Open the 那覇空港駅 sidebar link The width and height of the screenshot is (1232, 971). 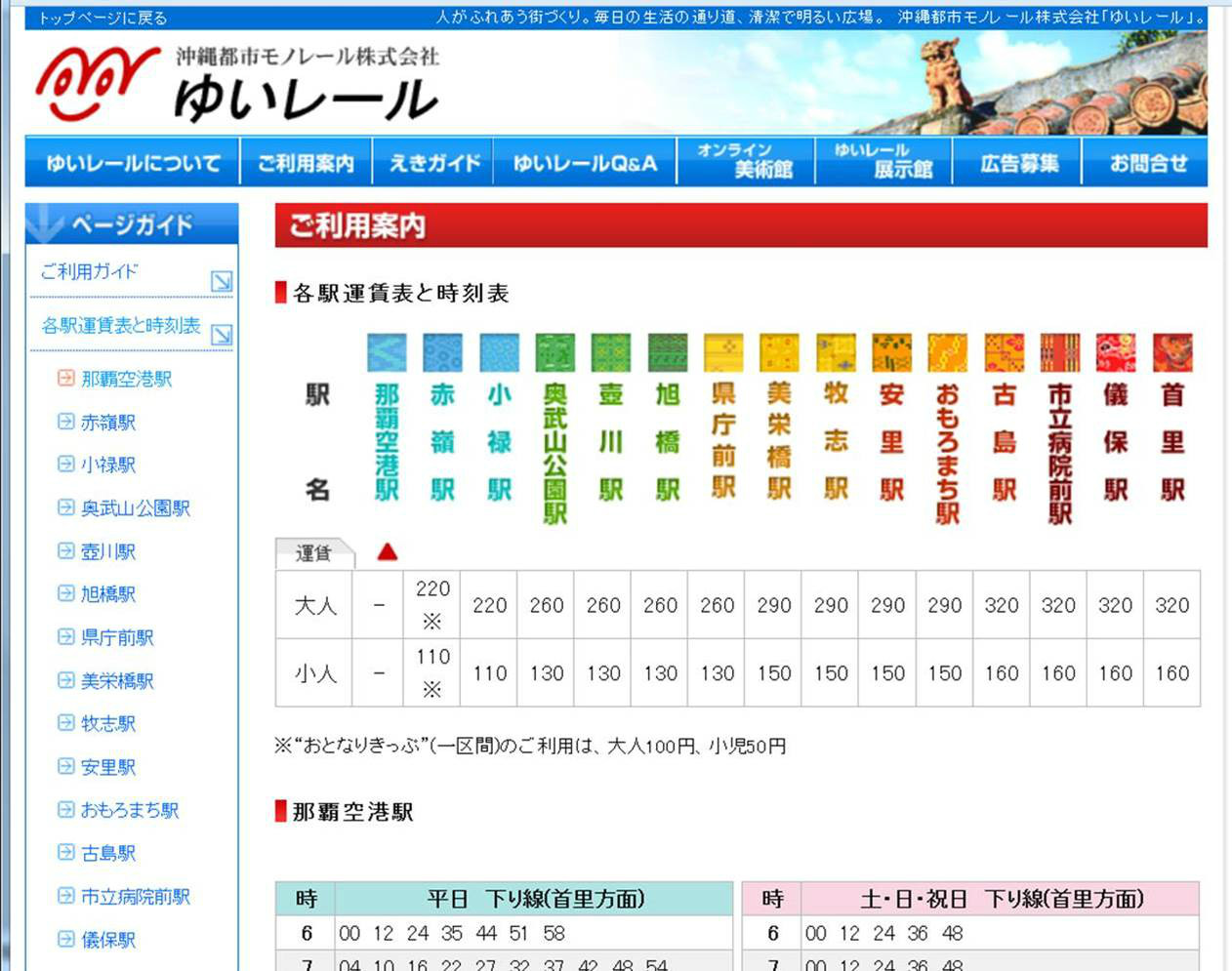tap(126, 379)
